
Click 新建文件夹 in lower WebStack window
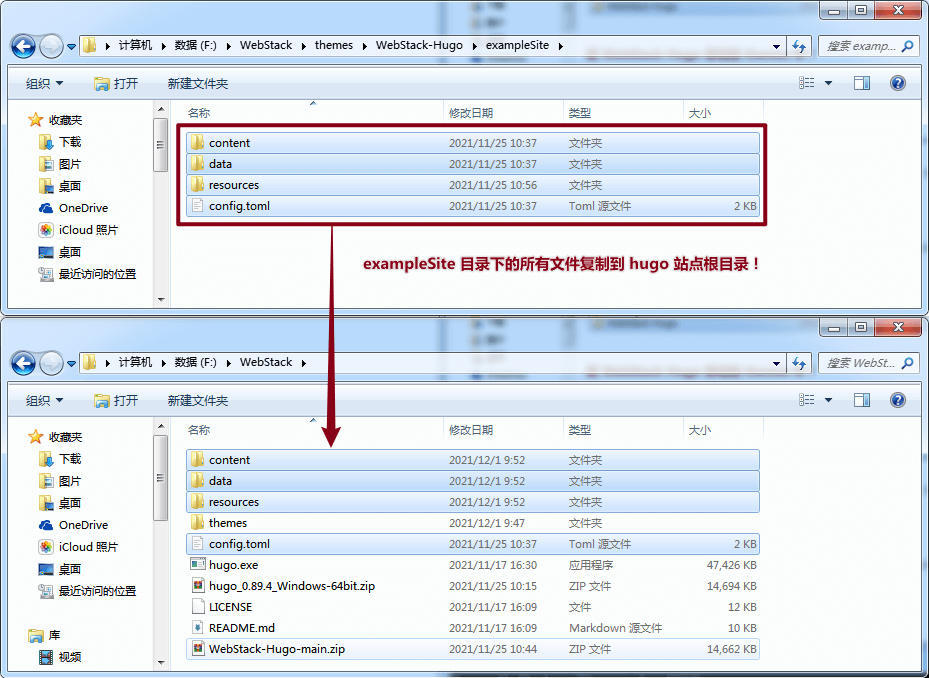pyautogui.click(x=197, y=401)
